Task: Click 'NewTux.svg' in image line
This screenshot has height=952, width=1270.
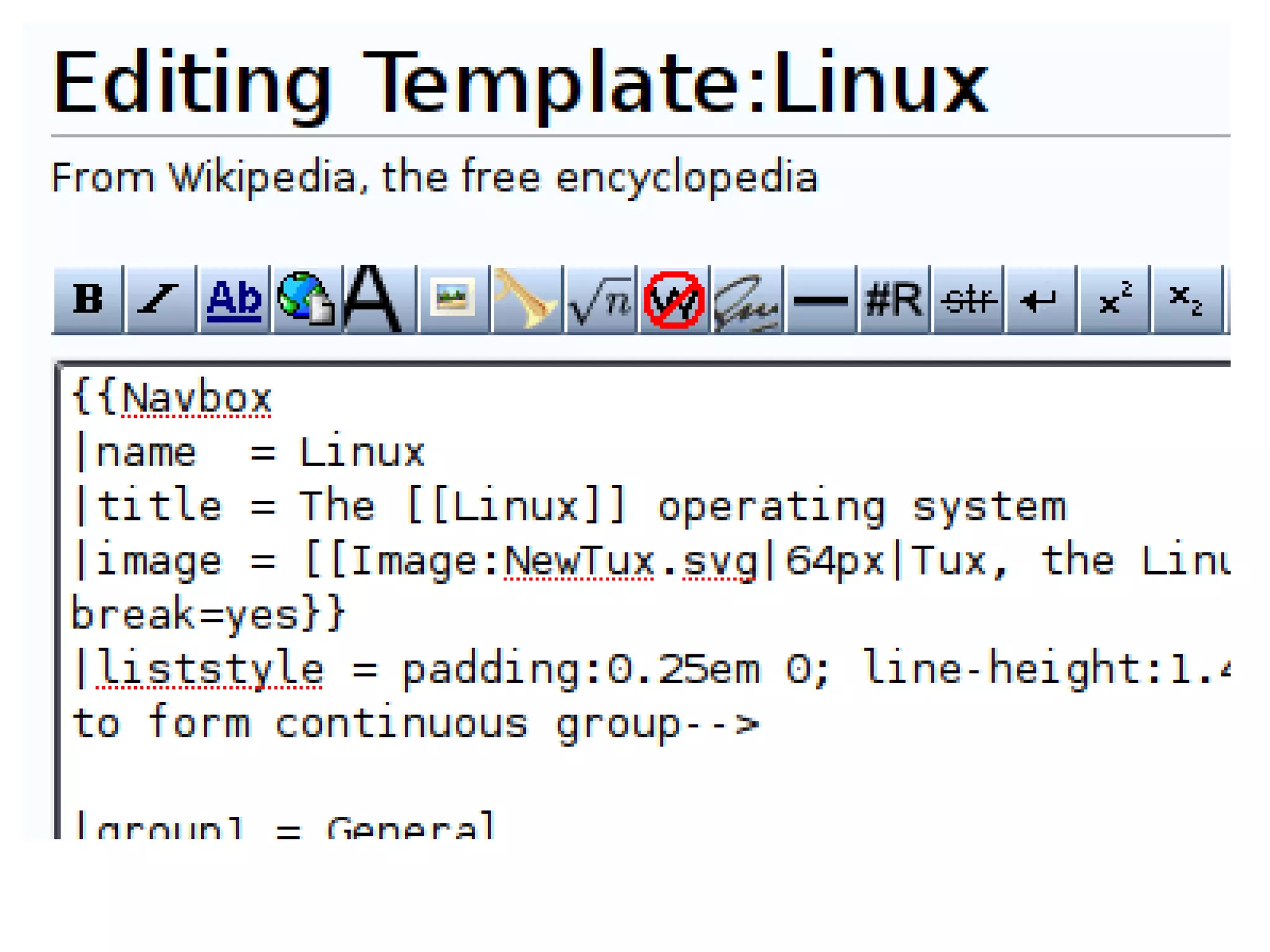Action: 631,561
